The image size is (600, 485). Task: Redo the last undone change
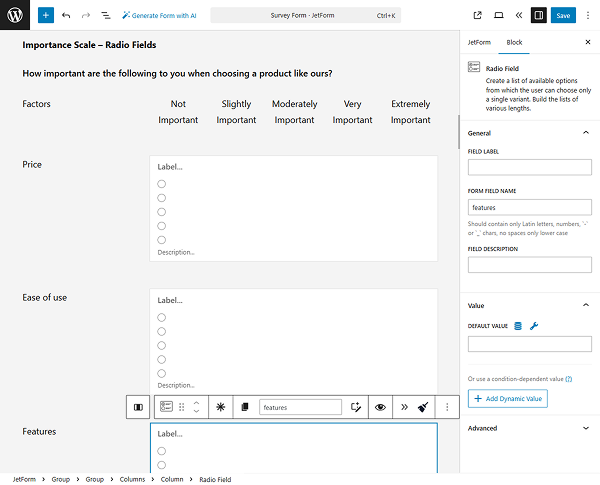[x=86, y=15]
